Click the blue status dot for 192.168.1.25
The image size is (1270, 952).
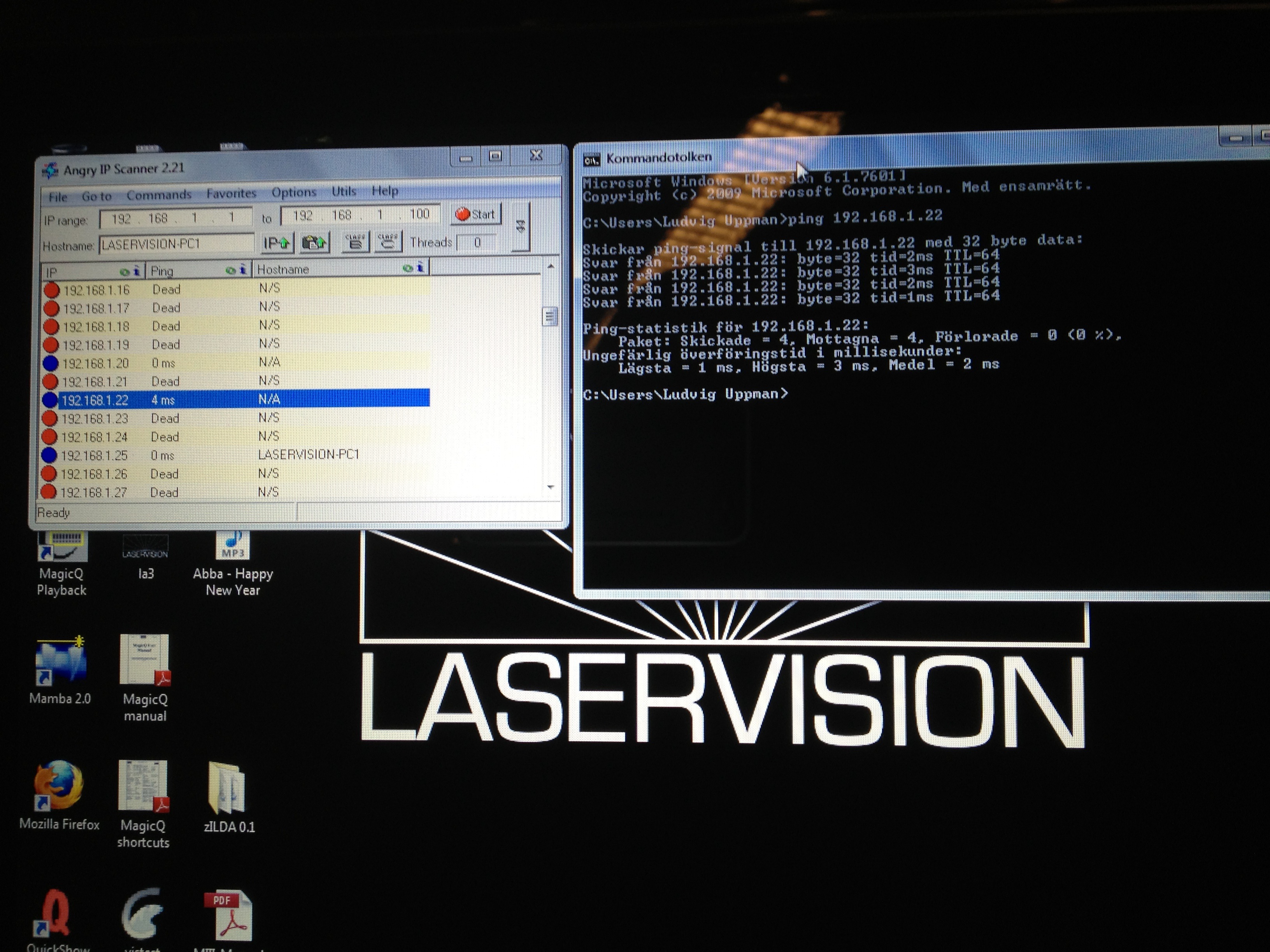(x=49, y=456)
